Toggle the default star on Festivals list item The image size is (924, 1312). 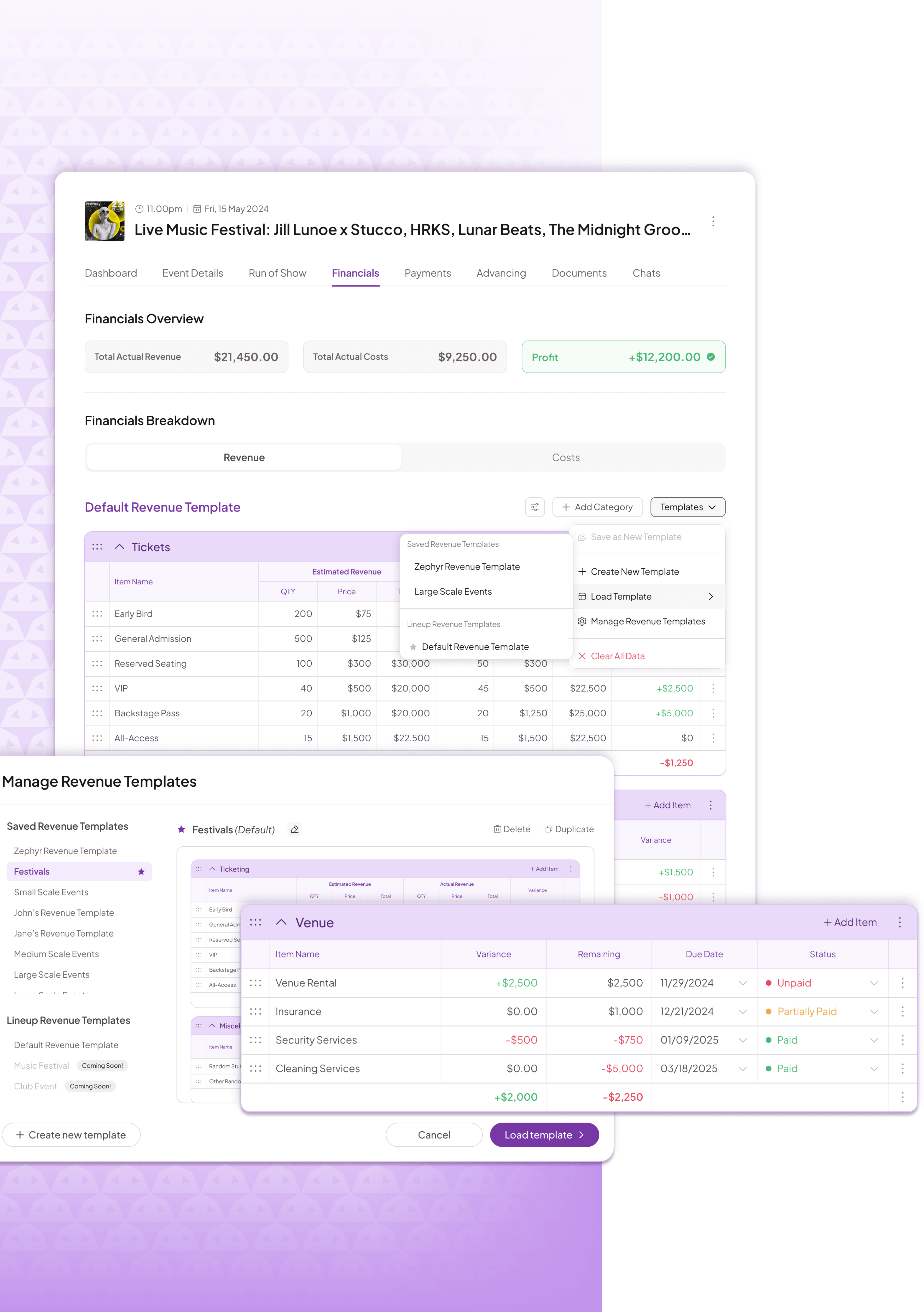(x=141, y=872)
